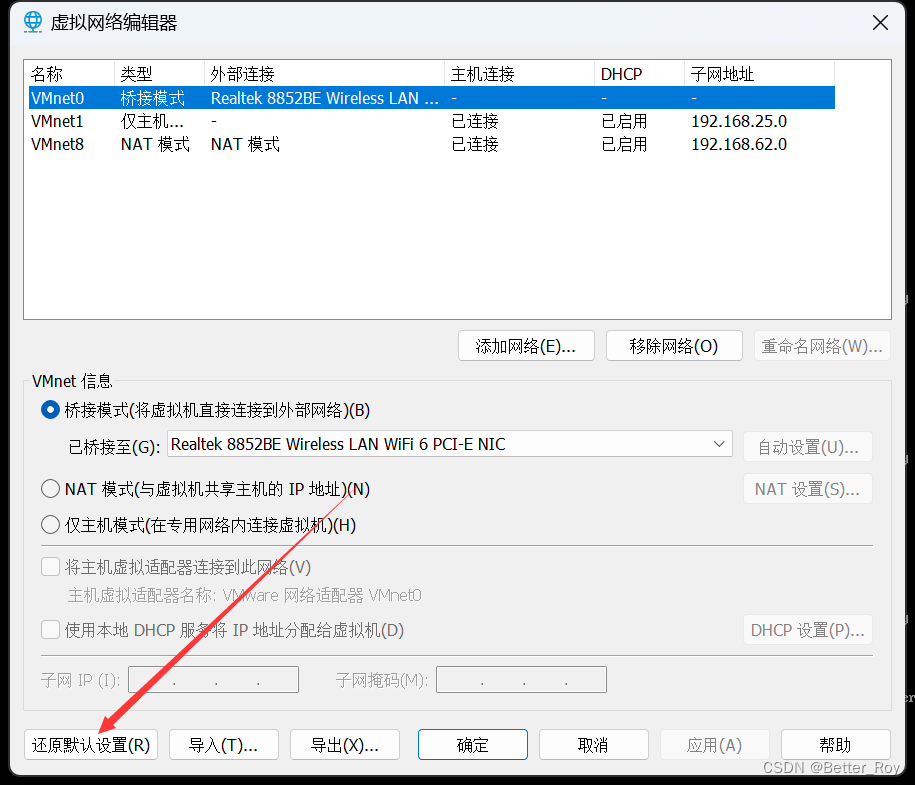Click 导入(T)... button
The height and width of the screenshot is (785, 915).
[223, 745]
